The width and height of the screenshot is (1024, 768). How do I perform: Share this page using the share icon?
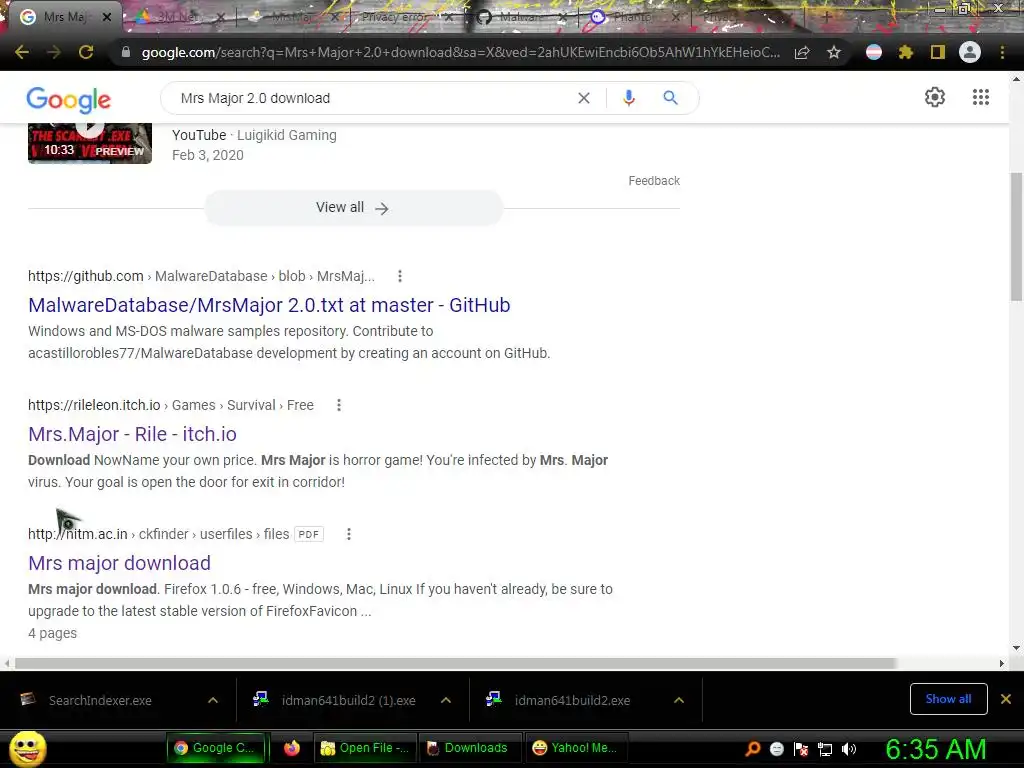click(802, 52)
